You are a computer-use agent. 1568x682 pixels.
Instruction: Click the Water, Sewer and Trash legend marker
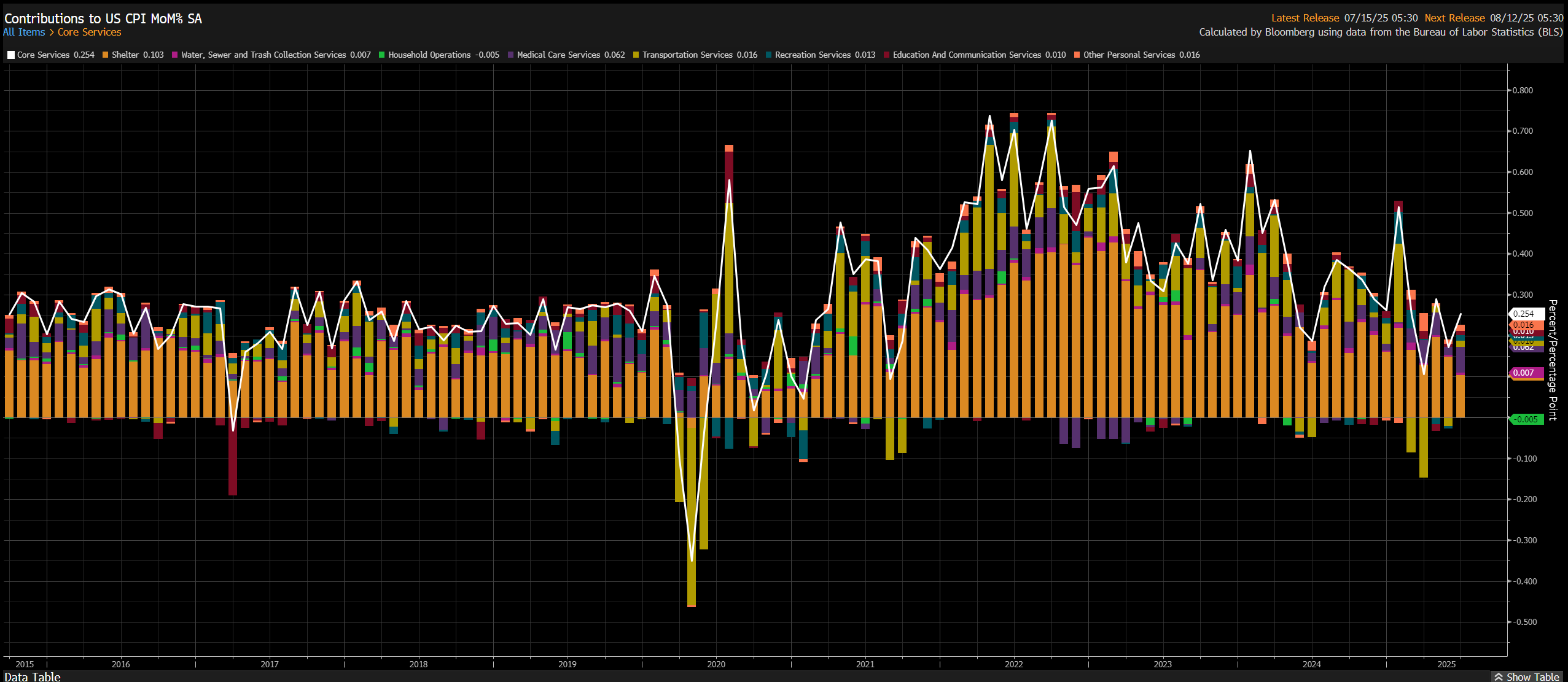pos(175,55)
